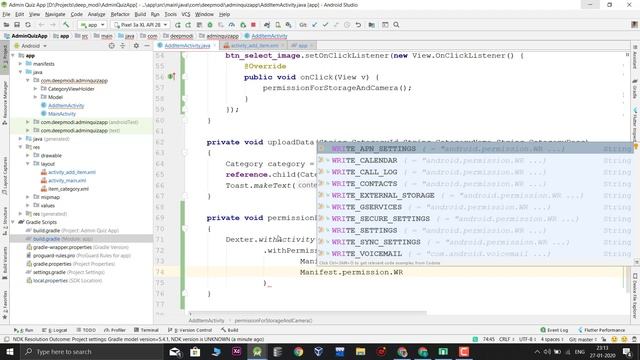Open Chrome from the taskbar
The height and width of the screenshot is (360, 640).
tap(298, 351)
